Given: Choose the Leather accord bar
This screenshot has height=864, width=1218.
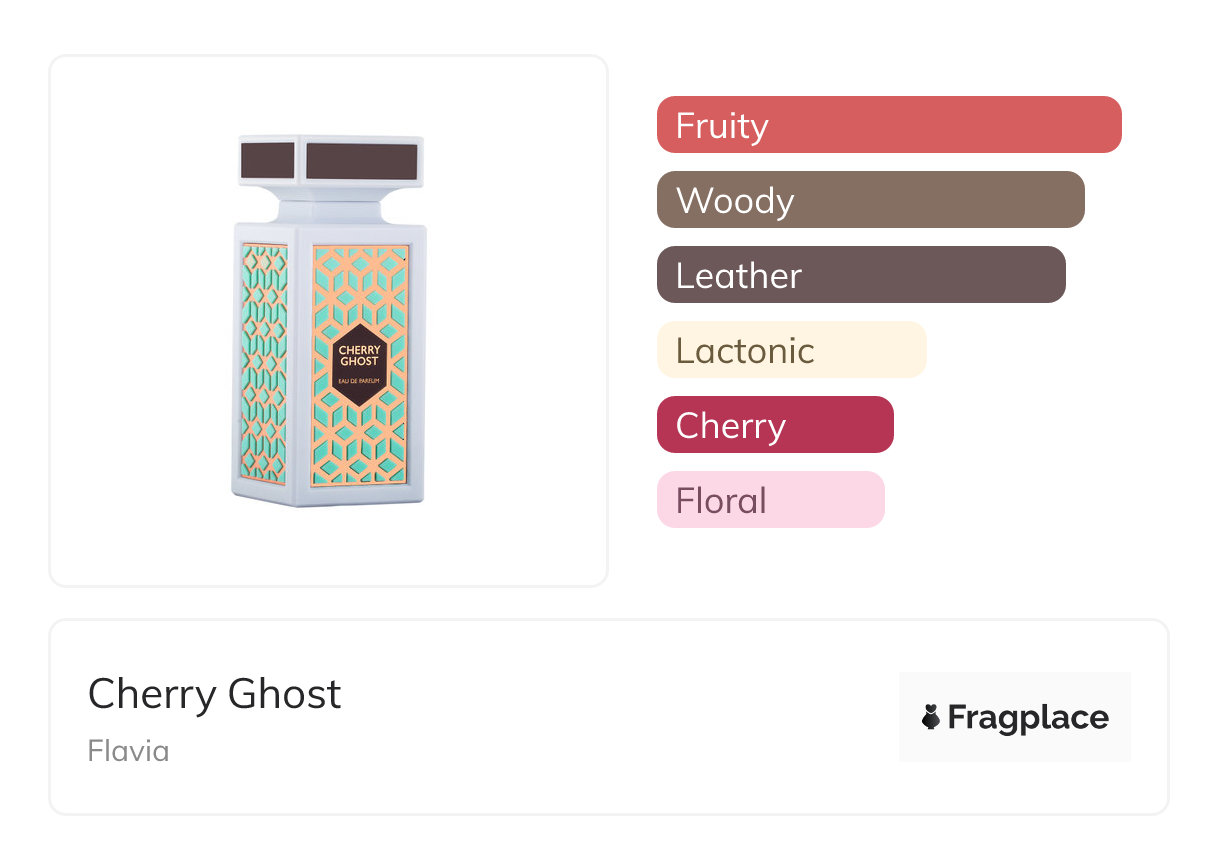Looking at the screenshot, I should pos(860,275).
